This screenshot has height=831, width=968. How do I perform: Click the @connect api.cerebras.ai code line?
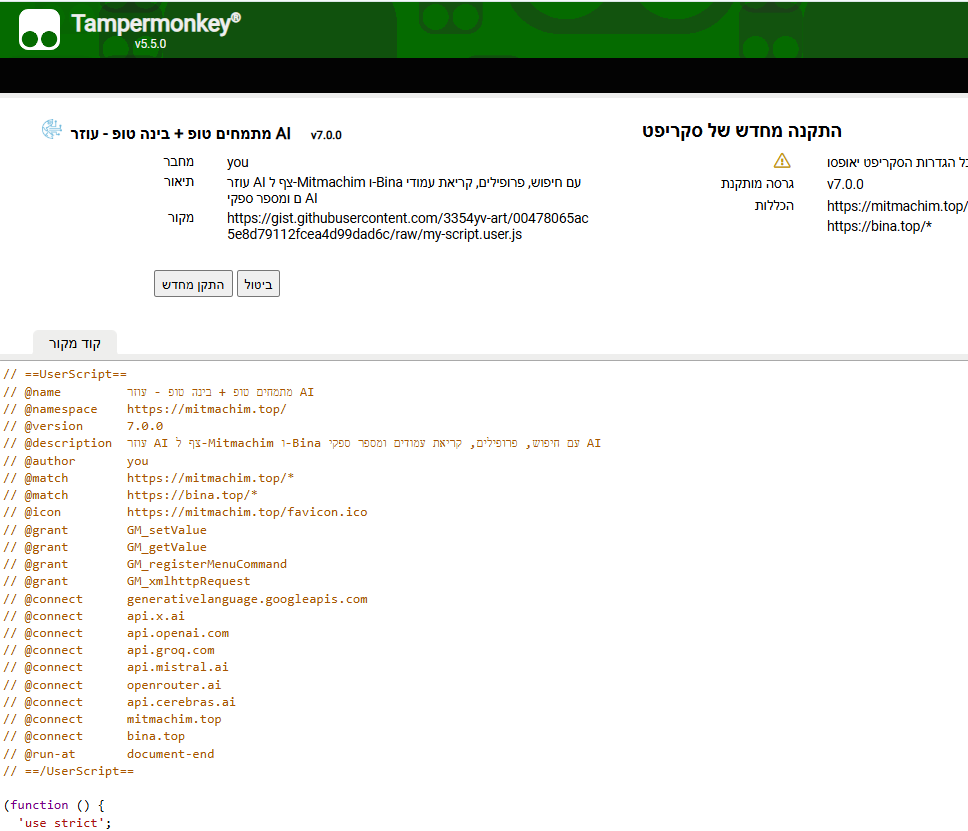(x=120, y=702)
